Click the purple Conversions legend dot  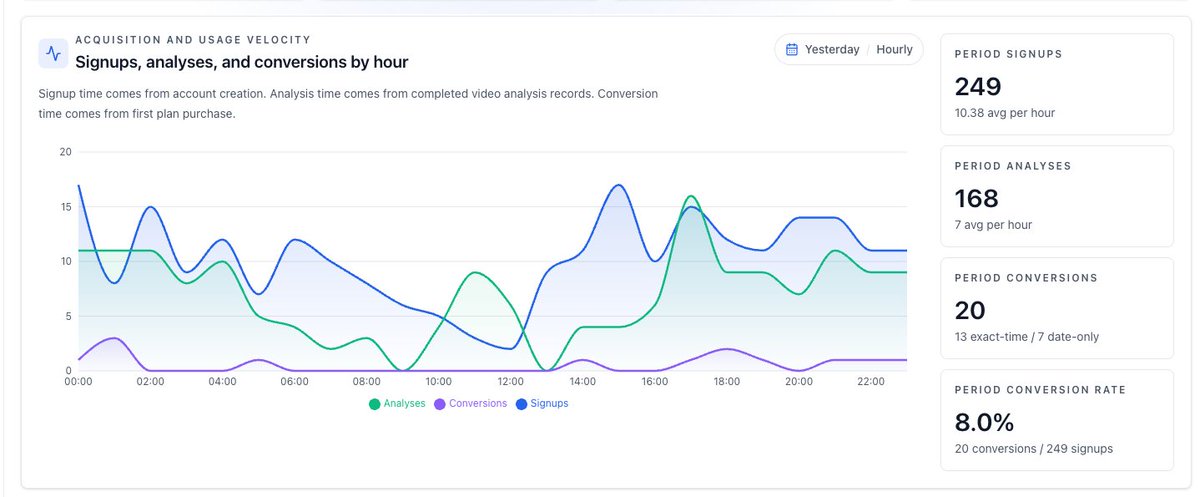click(x=440, y=404)
